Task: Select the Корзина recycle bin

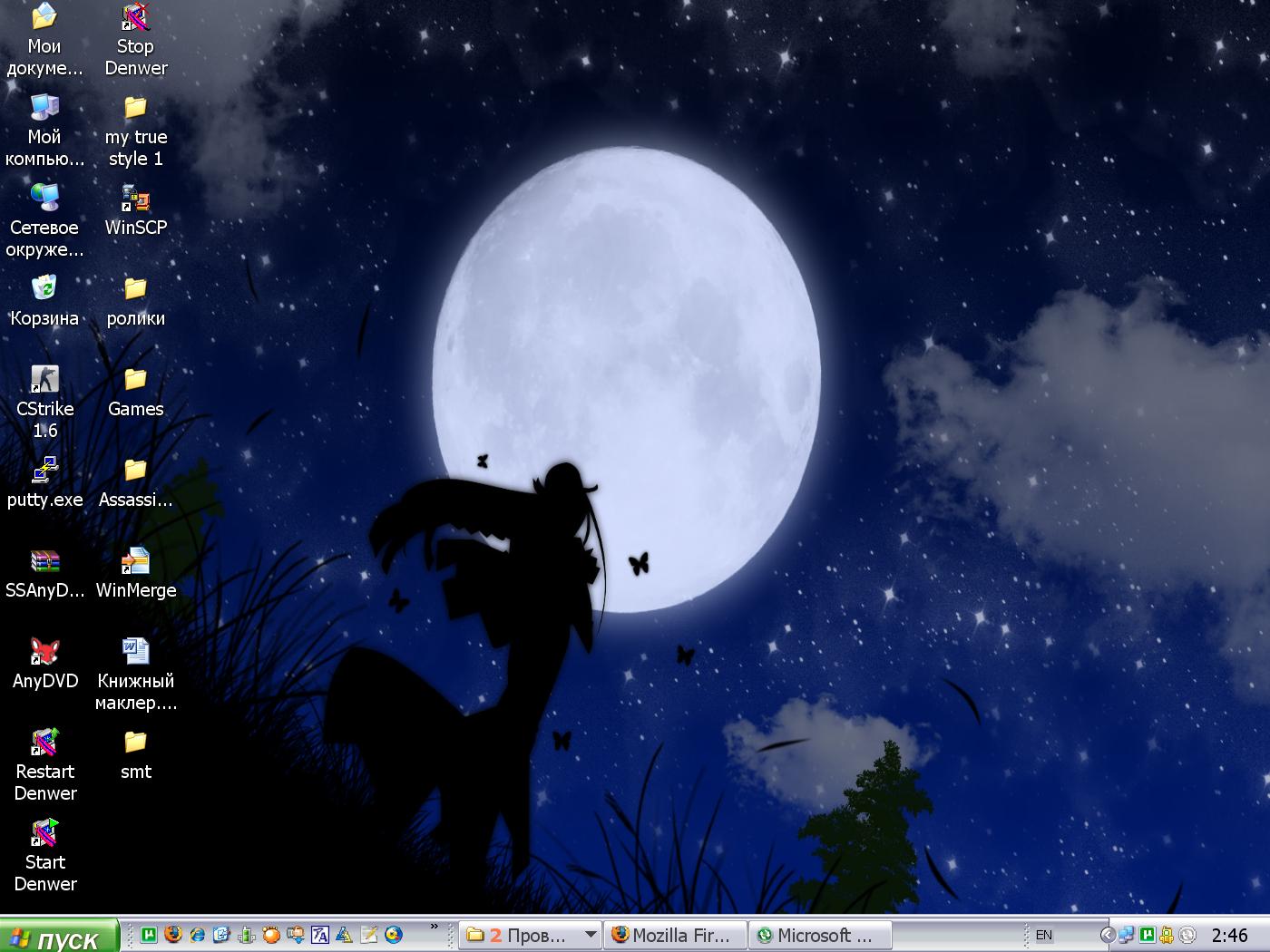Action: (x=44, y=301)
